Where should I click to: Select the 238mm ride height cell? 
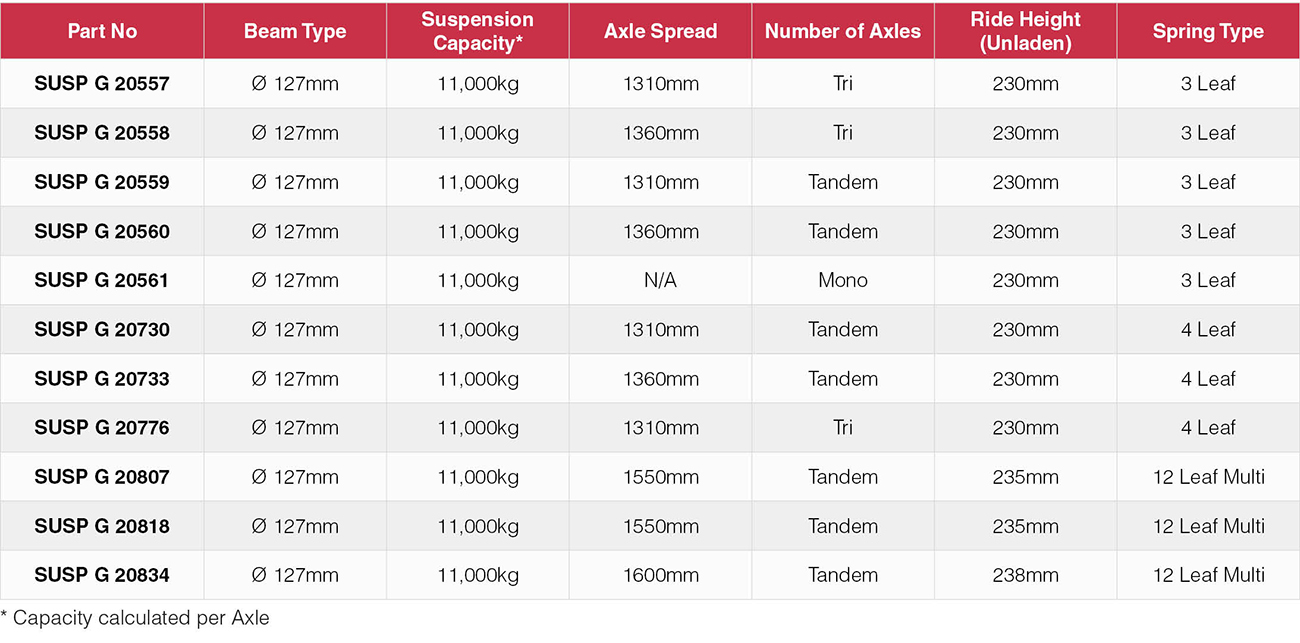pos(1025,575)
